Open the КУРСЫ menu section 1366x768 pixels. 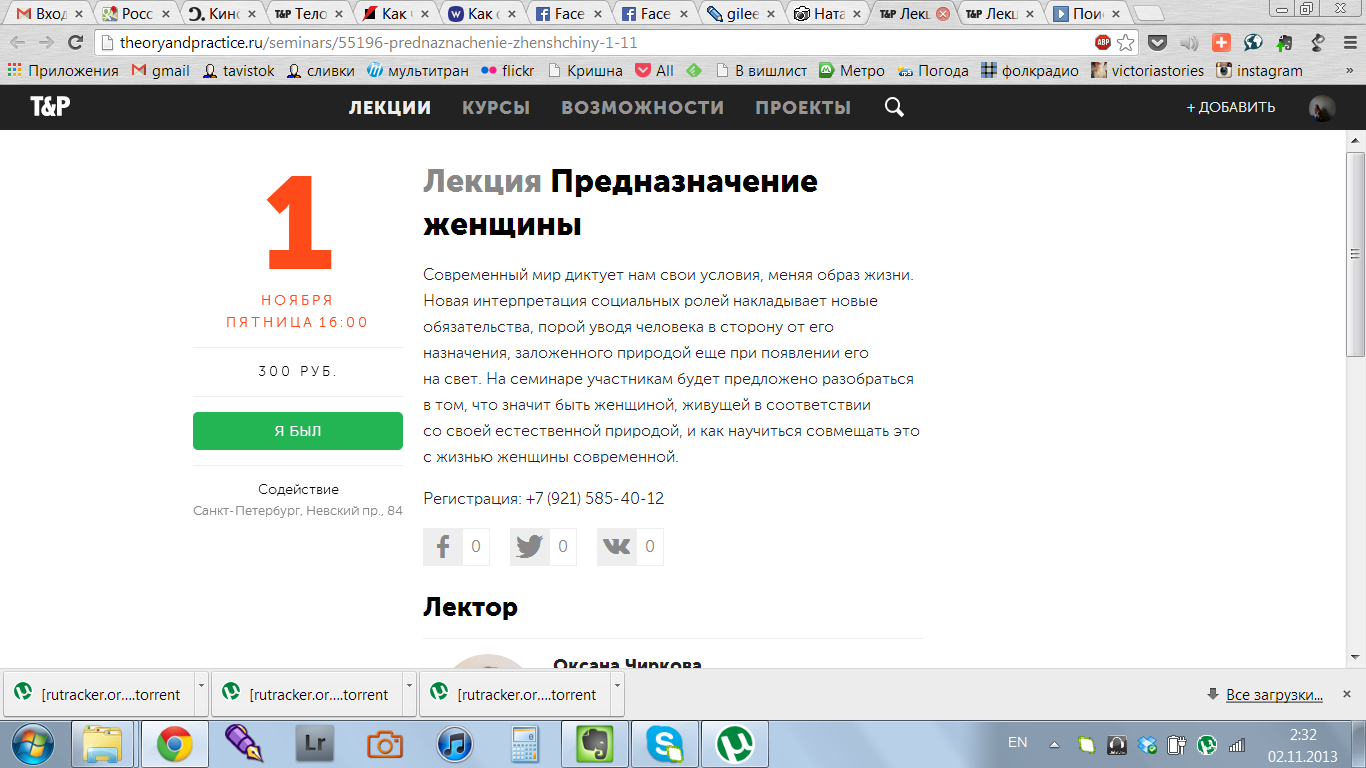click(x=496, y=108)
